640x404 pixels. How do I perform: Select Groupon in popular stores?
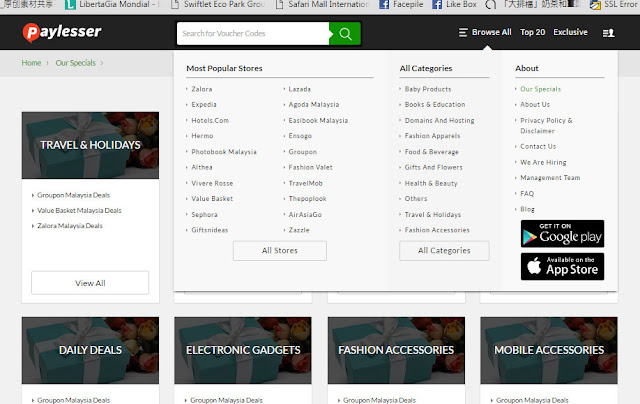click(x=302, y=152)
